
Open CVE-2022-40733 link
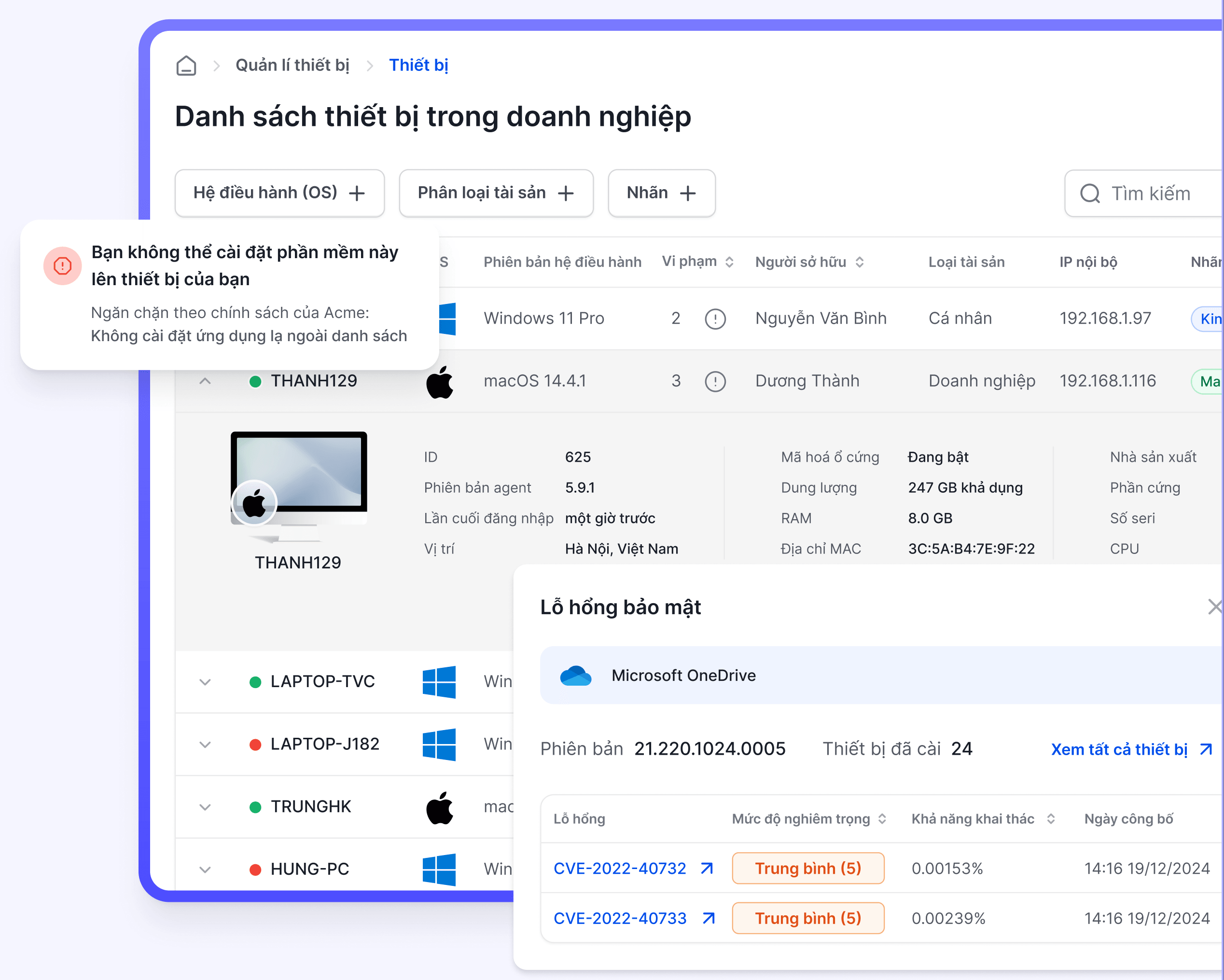tap(620, 918)
